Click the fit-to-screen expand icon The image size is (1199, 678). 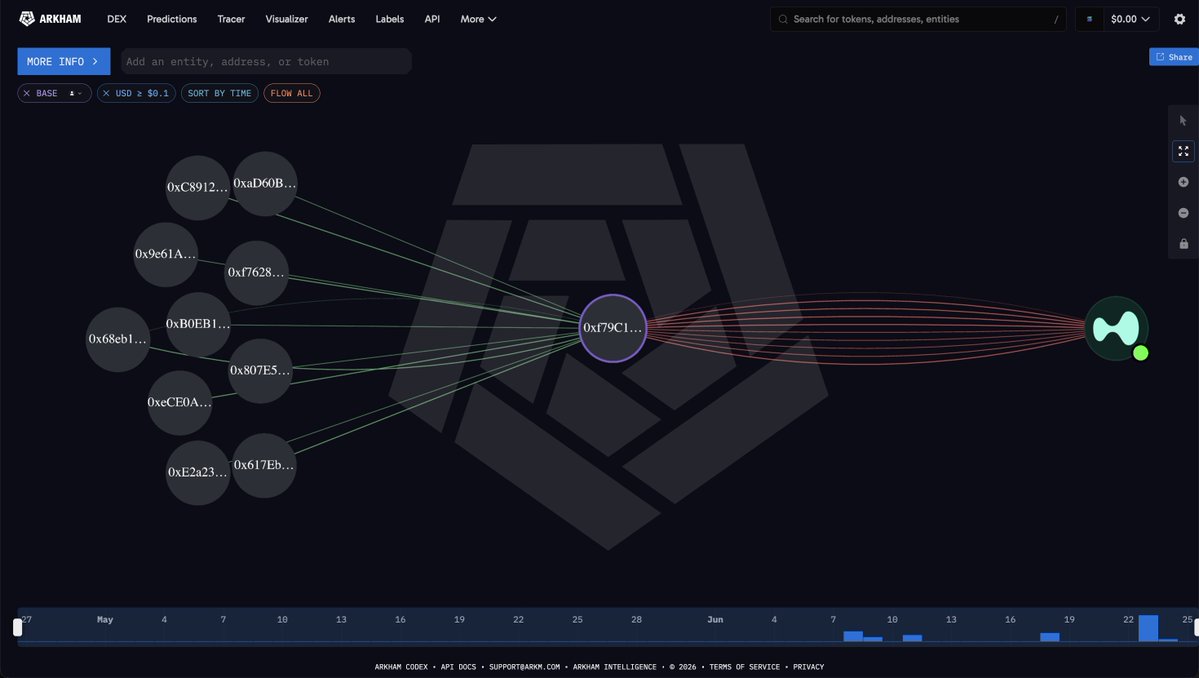pyautogui.click(x=1183, y=151)
